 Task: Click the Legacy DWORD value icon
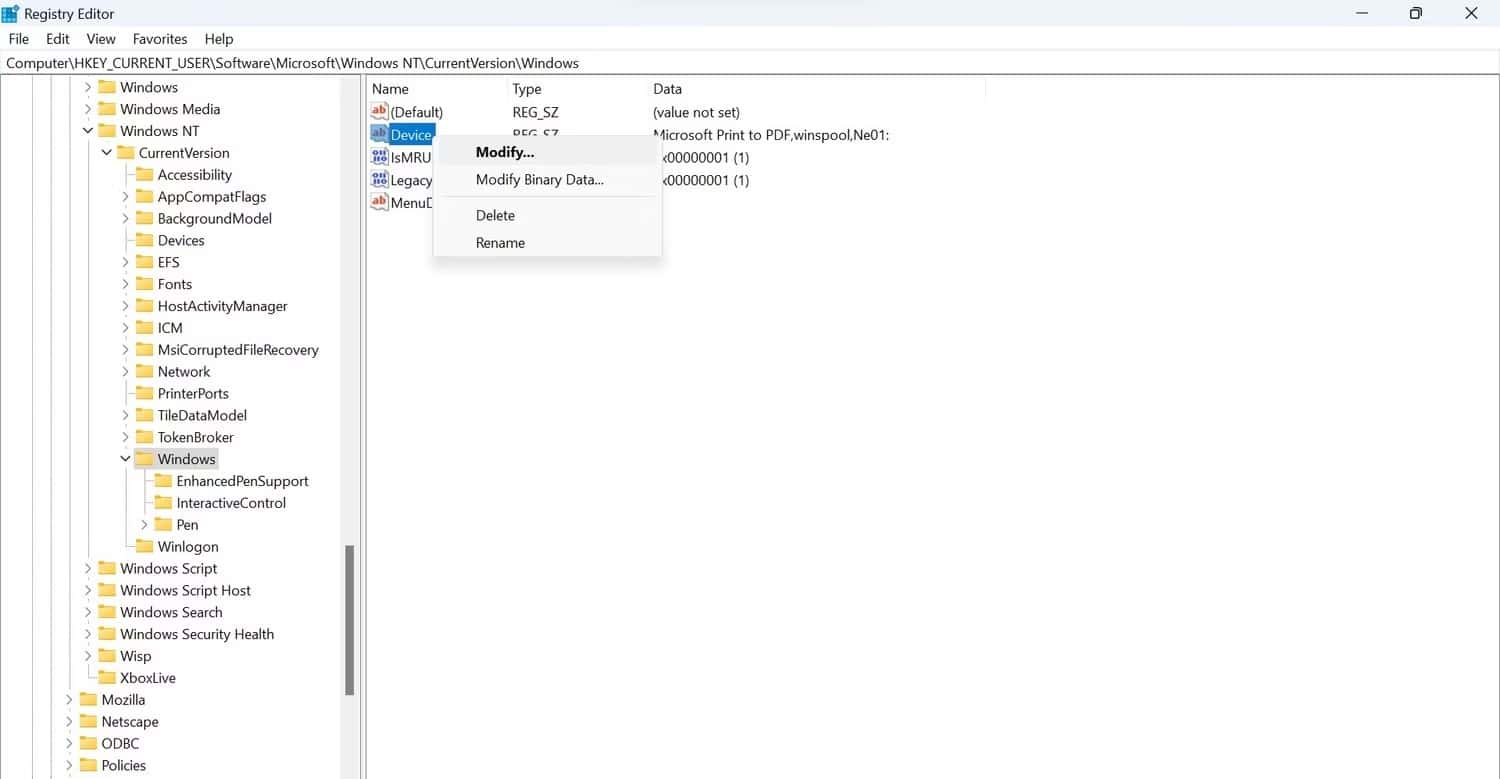tap(379, 180)
